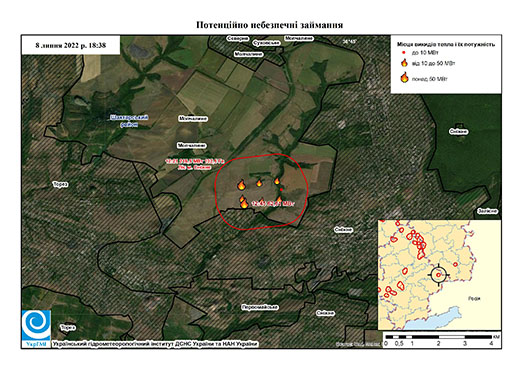Click the longitude coordinate label at the top map edge
This screenshot has height=368, width=520.
[x=349, y=42]
